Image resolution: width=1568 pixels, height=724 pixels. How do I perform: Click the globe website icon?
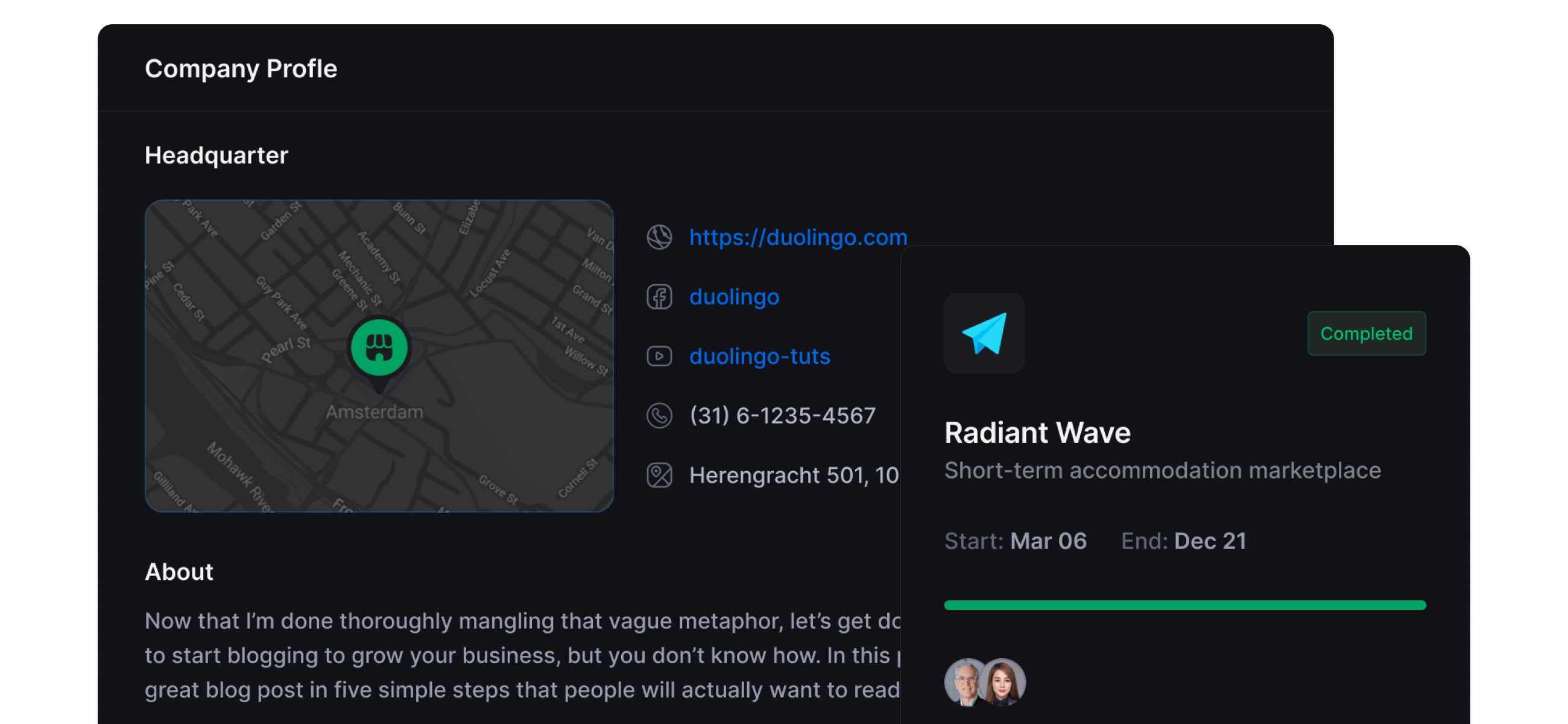pos(659,237)
